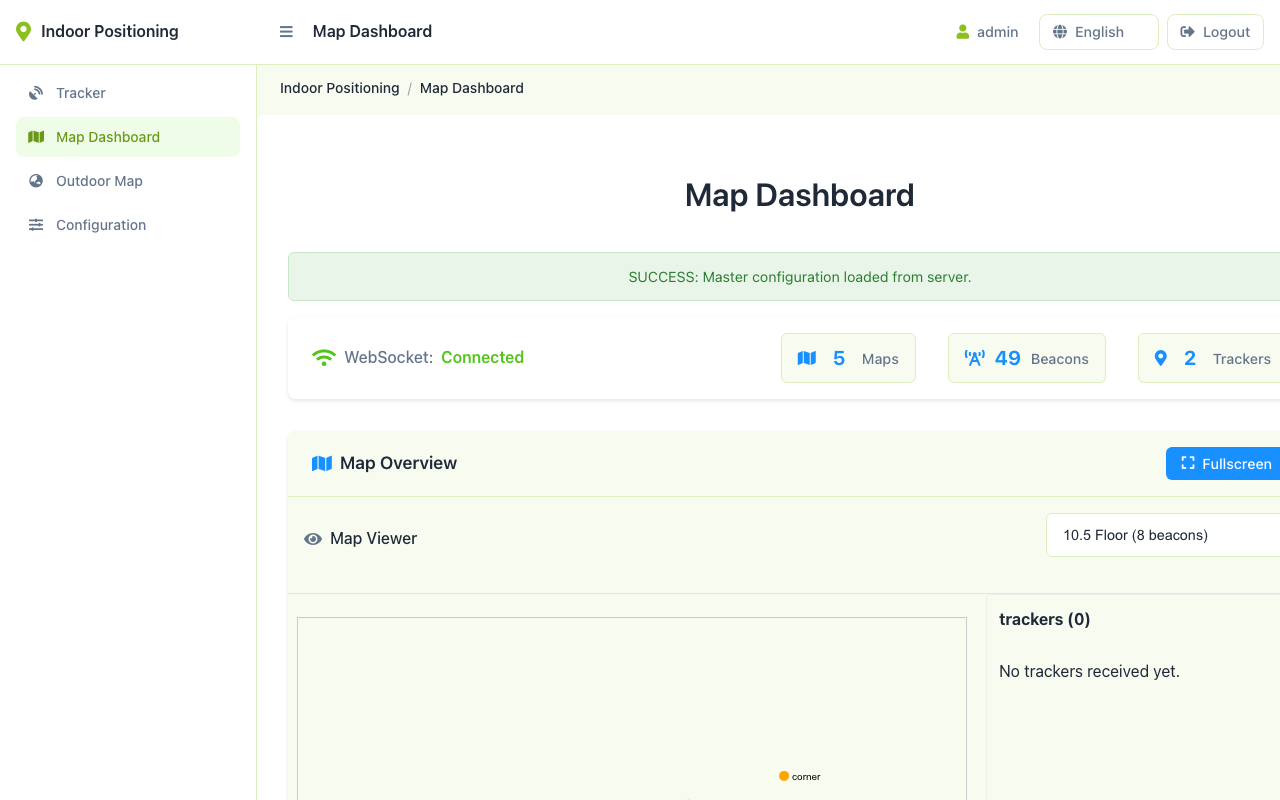Screen dimensions: 1280x800
Task: Open the Tracker page in sidebar
Action: pyautogui.click(x=128, y=93)
